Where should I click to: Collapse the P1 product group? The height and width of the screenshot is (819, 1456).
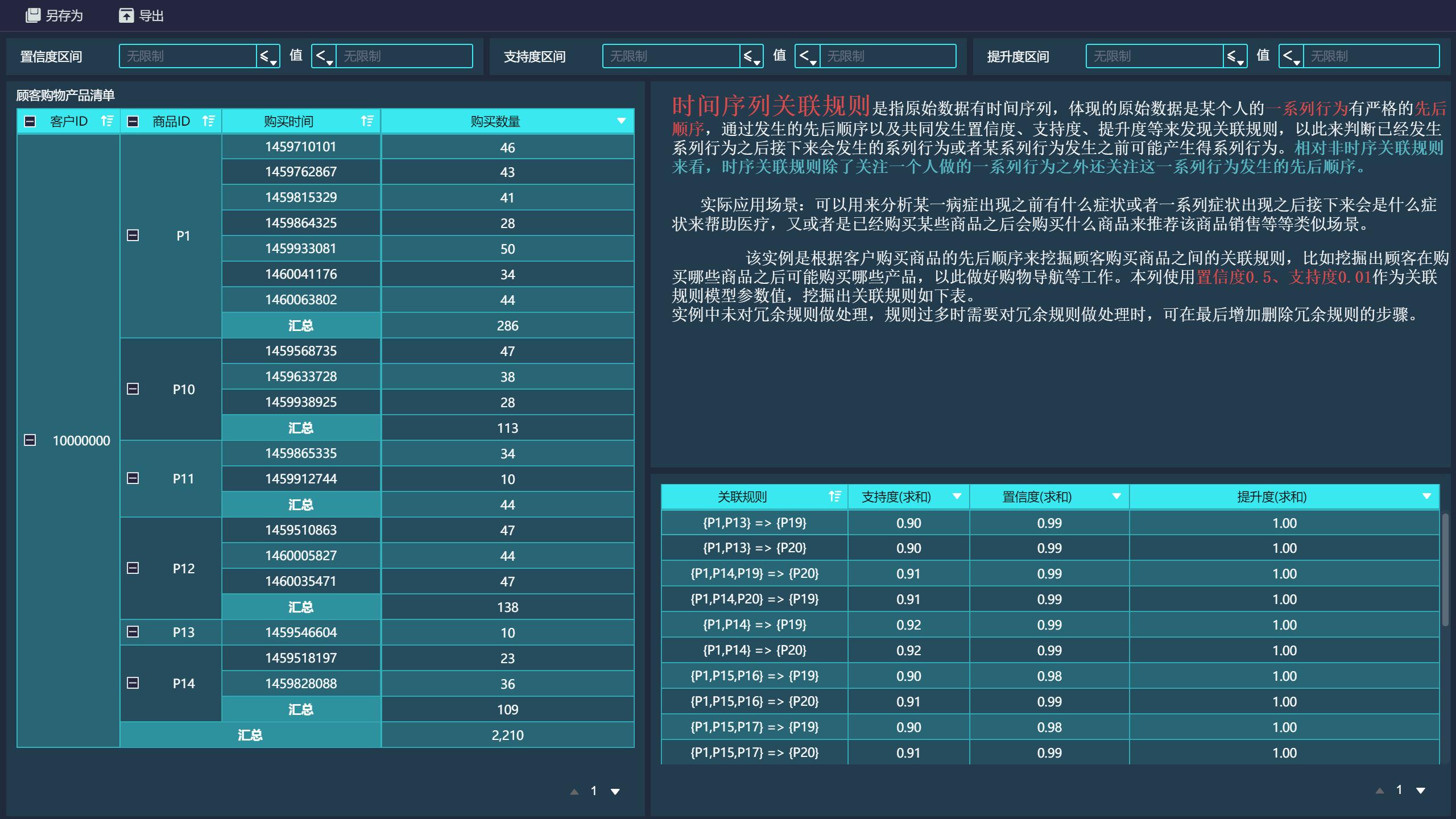[133, 235]
